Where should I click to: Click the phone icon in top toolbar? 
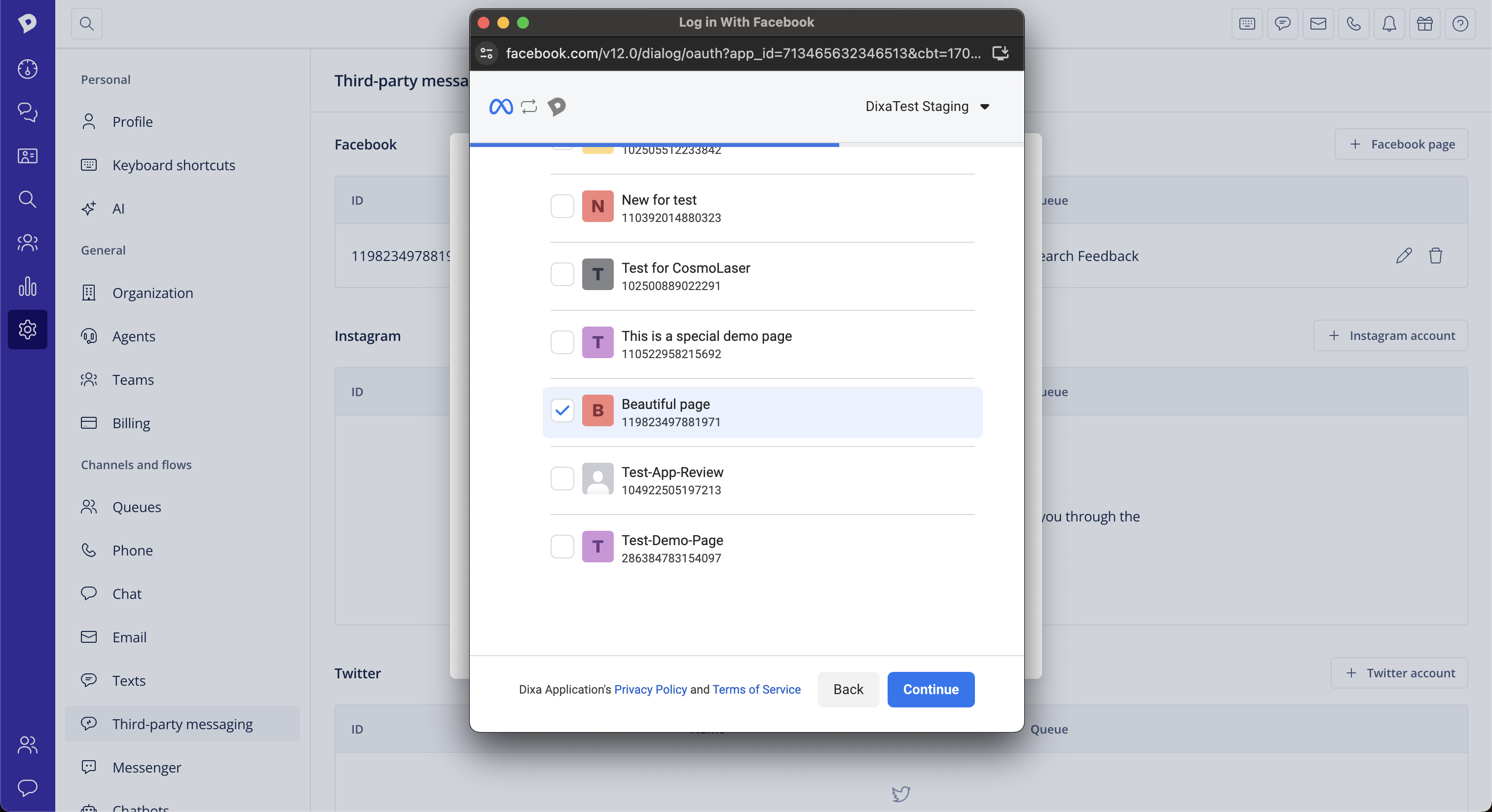click(x=1353, y=24)
